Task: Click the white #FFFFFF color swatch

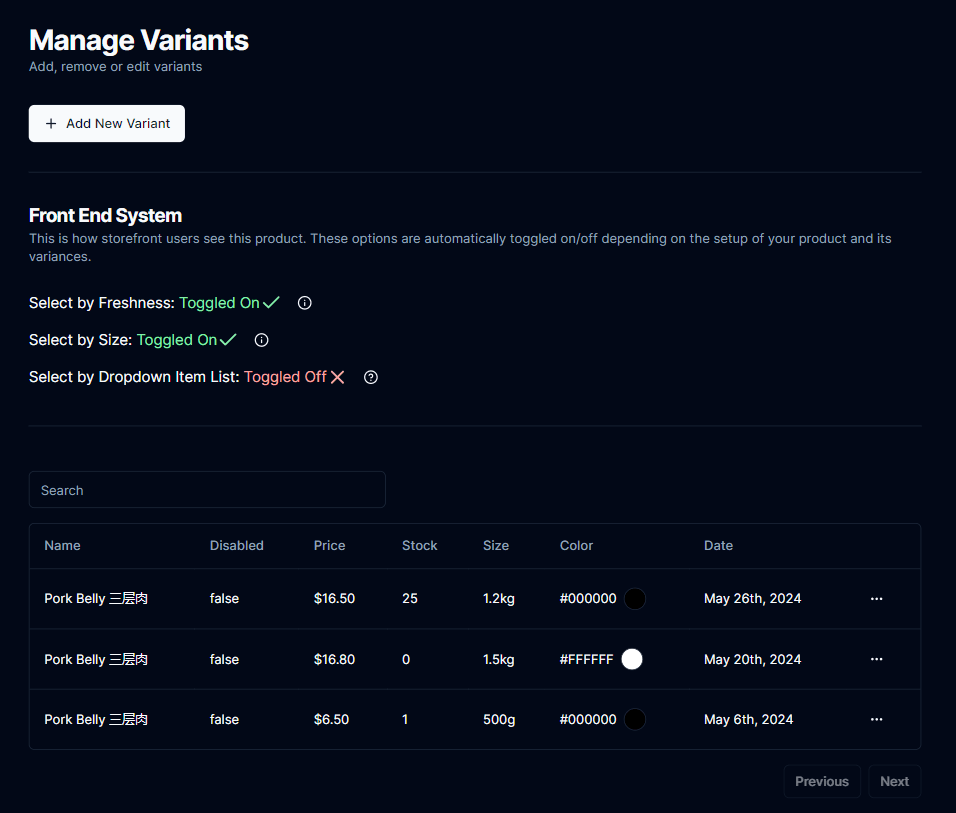Action: (x=632, y=659)
